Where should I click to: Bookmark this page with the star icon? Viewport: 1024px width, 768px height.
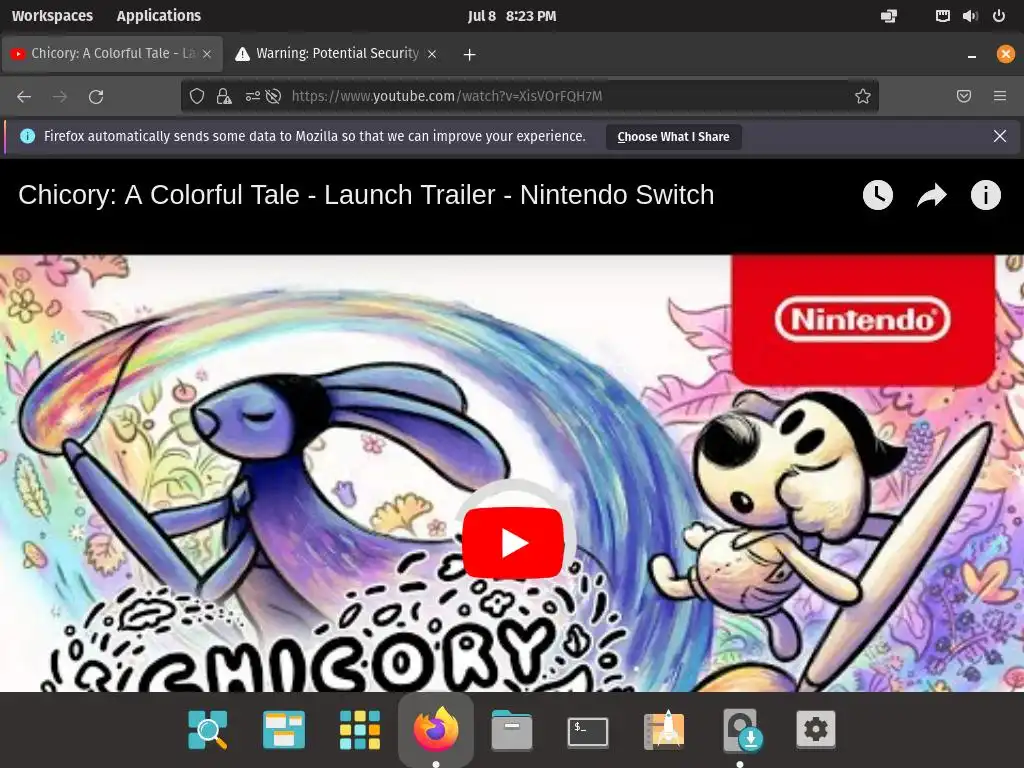click(x=863, y=97)
